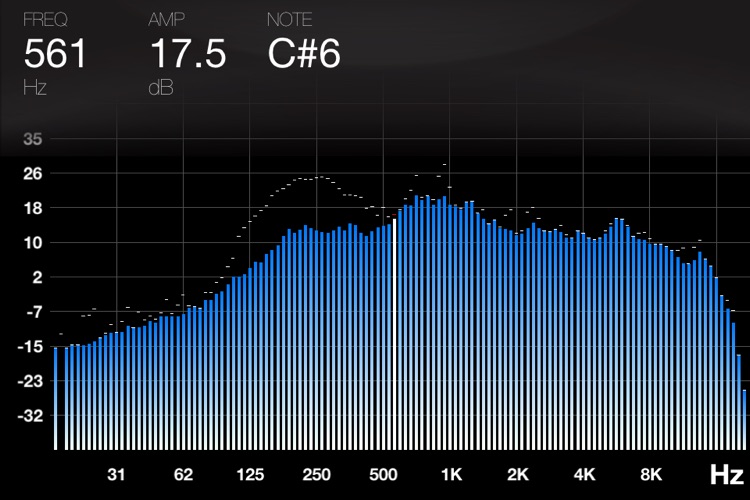Tap the 4K frequency axis label
The image size is (750, 500).
[x=584, y=475]
